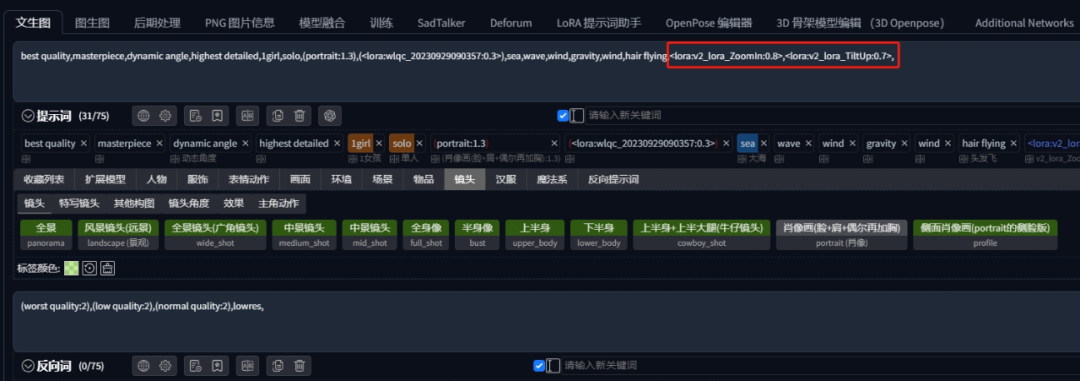
Task: Collapse the 提示词 section chevron
Action: point(28,116)
